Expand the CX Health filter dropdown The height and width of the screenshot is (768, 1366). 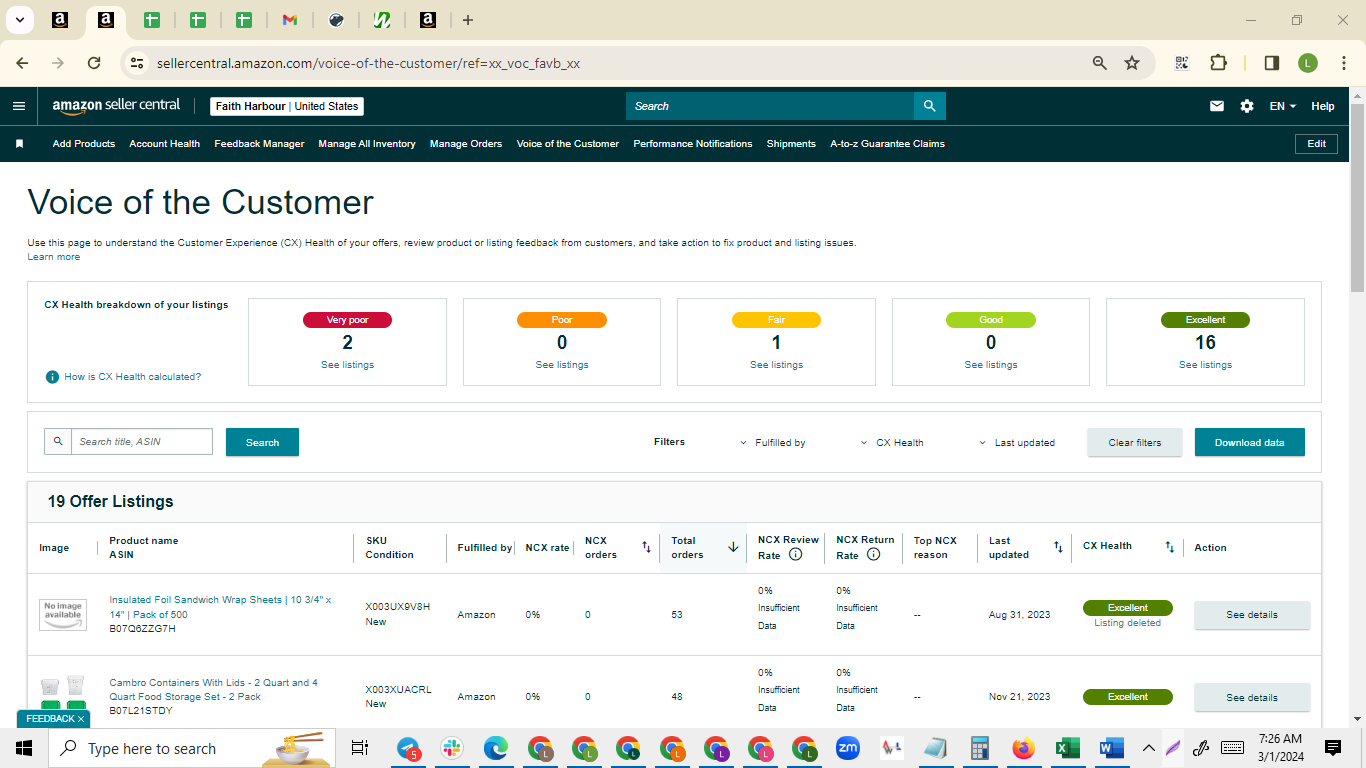892,443
